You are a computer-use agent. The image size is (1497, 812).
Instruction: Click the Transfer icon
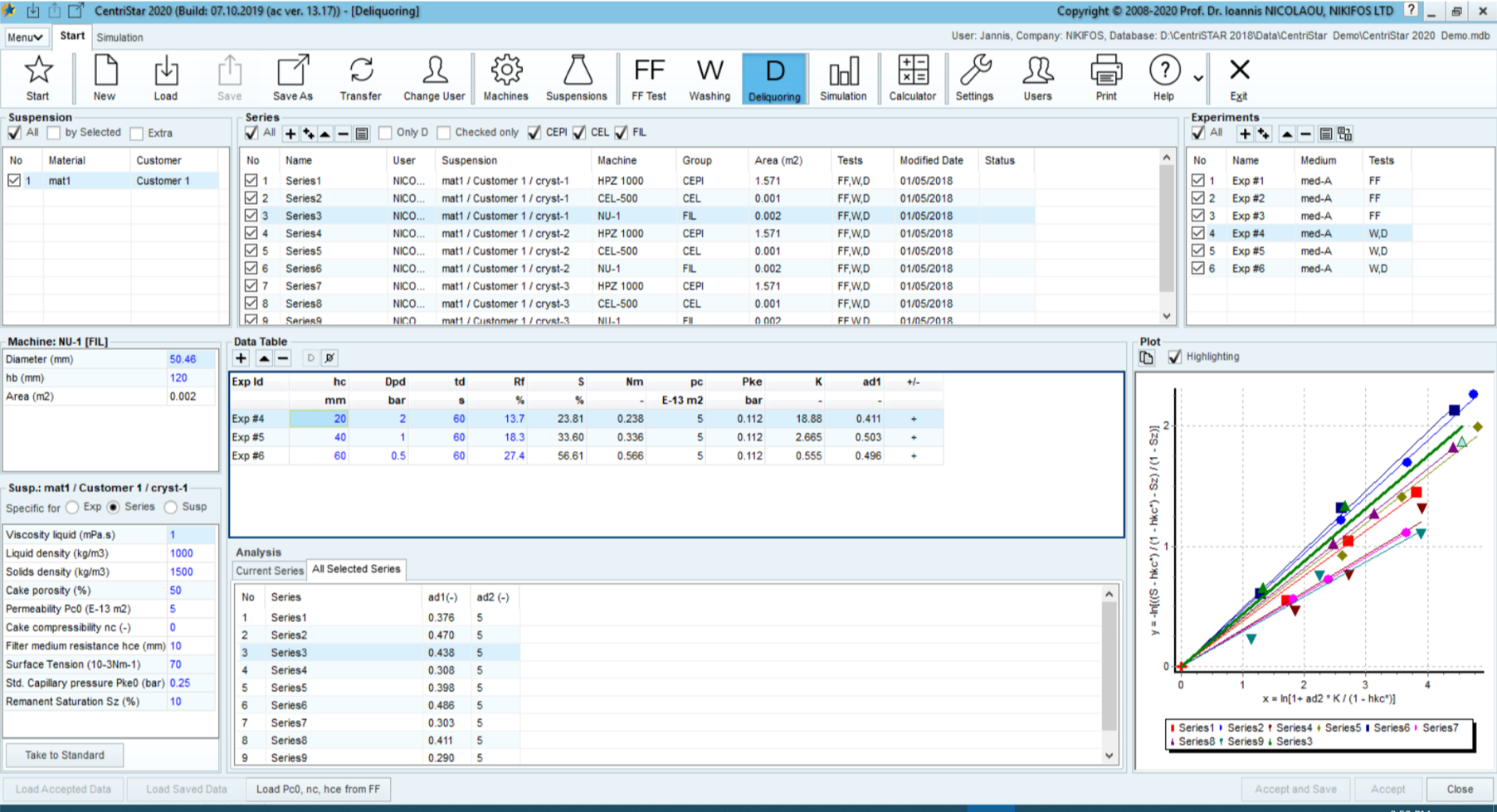coord(360,79)
